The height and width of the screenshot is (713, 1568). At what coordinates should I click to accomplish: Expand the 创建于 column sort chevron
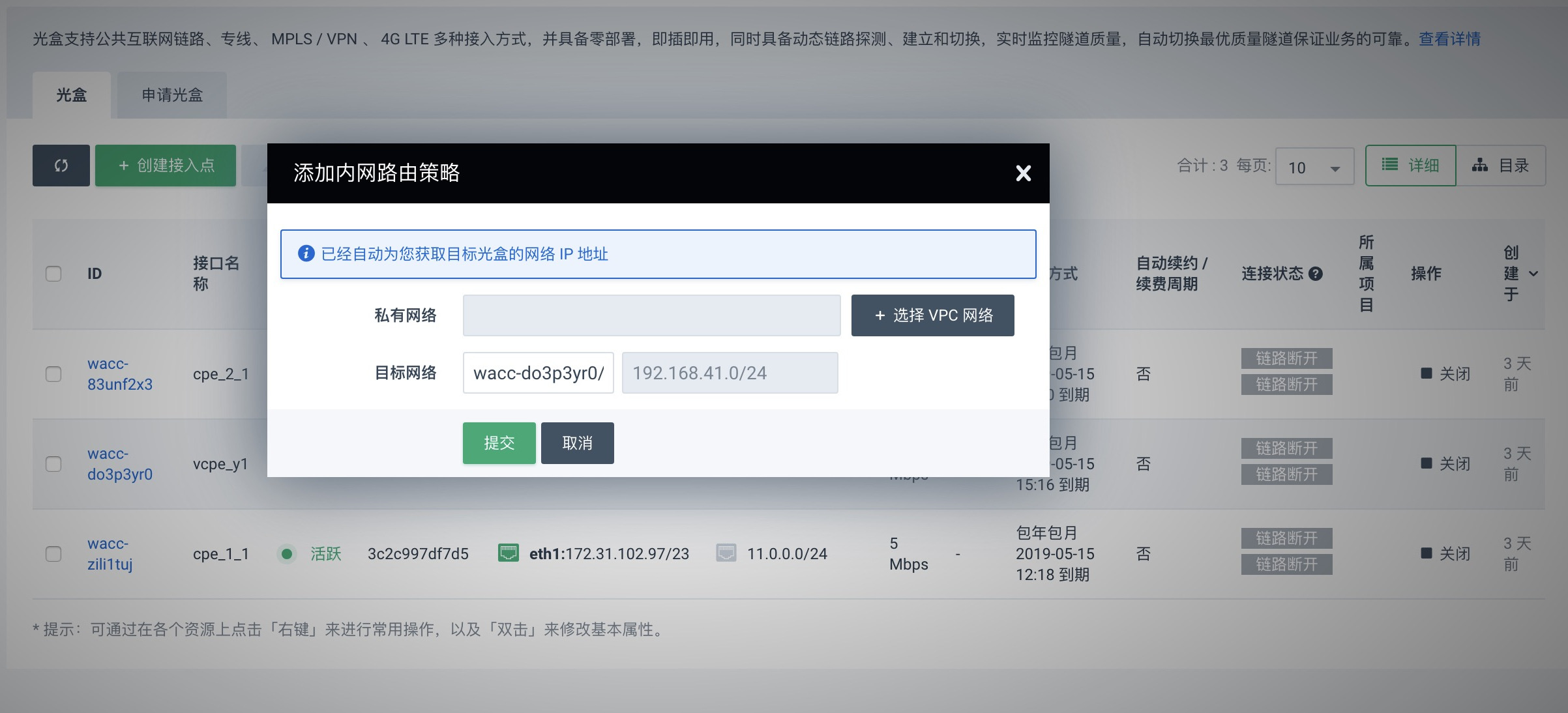click(1533, 274)
